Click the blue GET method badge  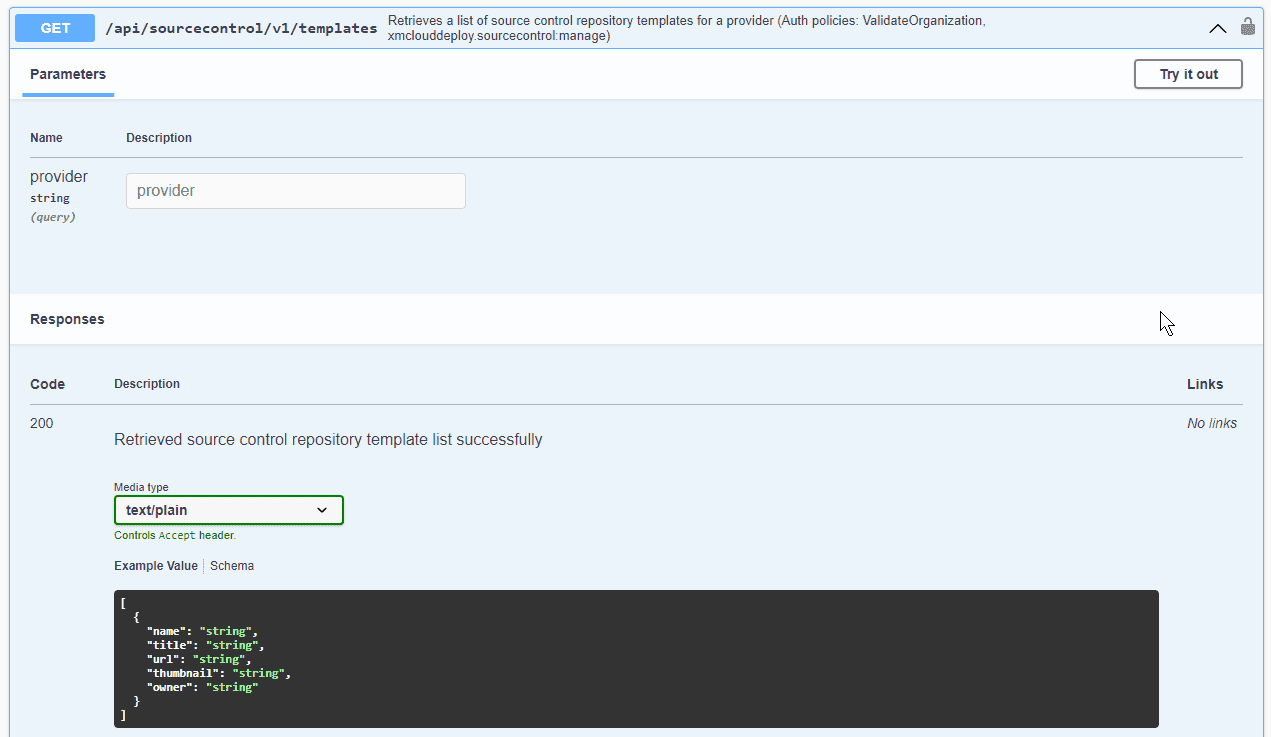(x=55, y=28)
